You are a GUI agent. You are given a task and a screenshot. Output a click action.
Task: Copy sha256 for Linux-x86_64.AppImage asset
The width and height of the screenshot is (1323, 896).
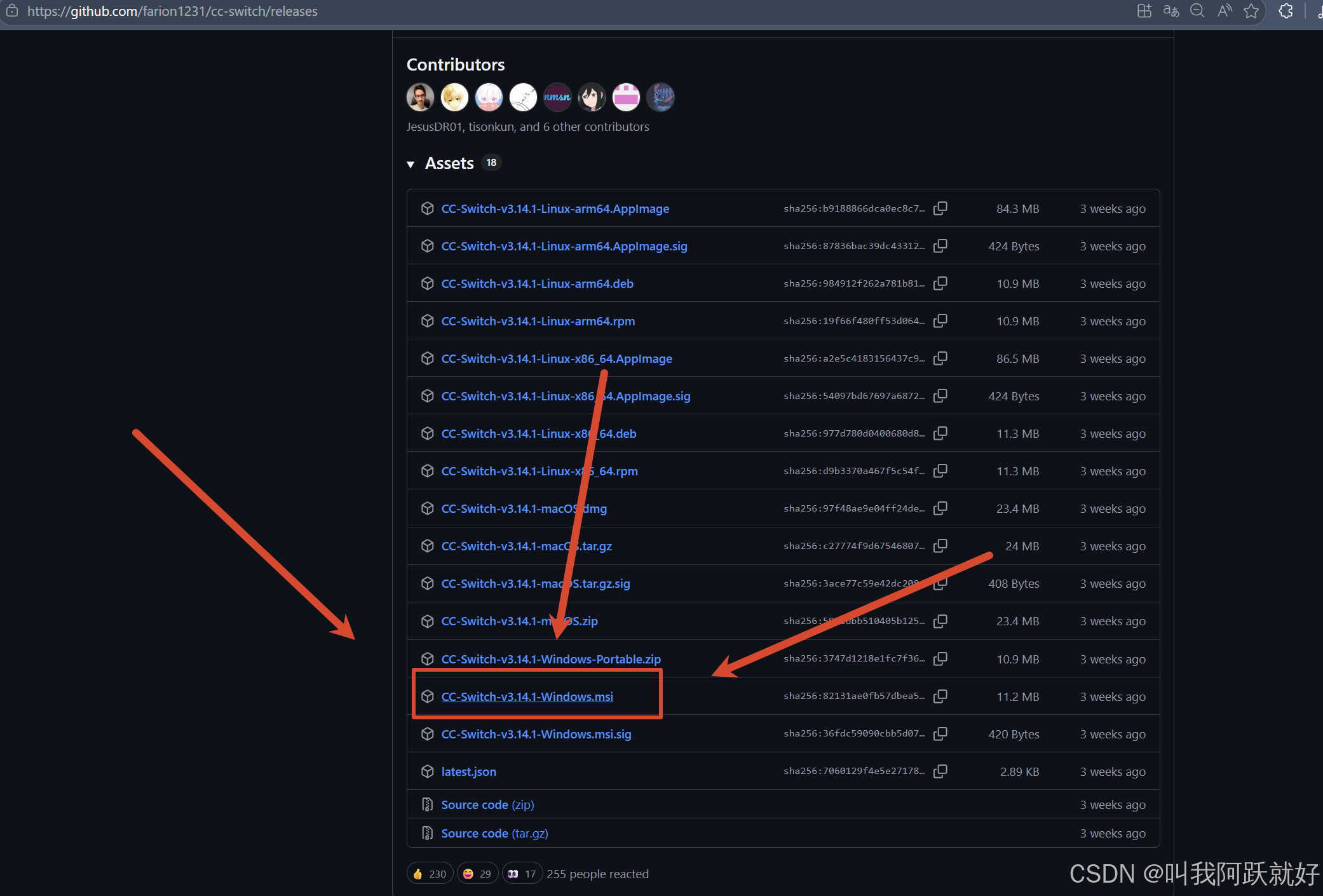(x=940, y=358)
